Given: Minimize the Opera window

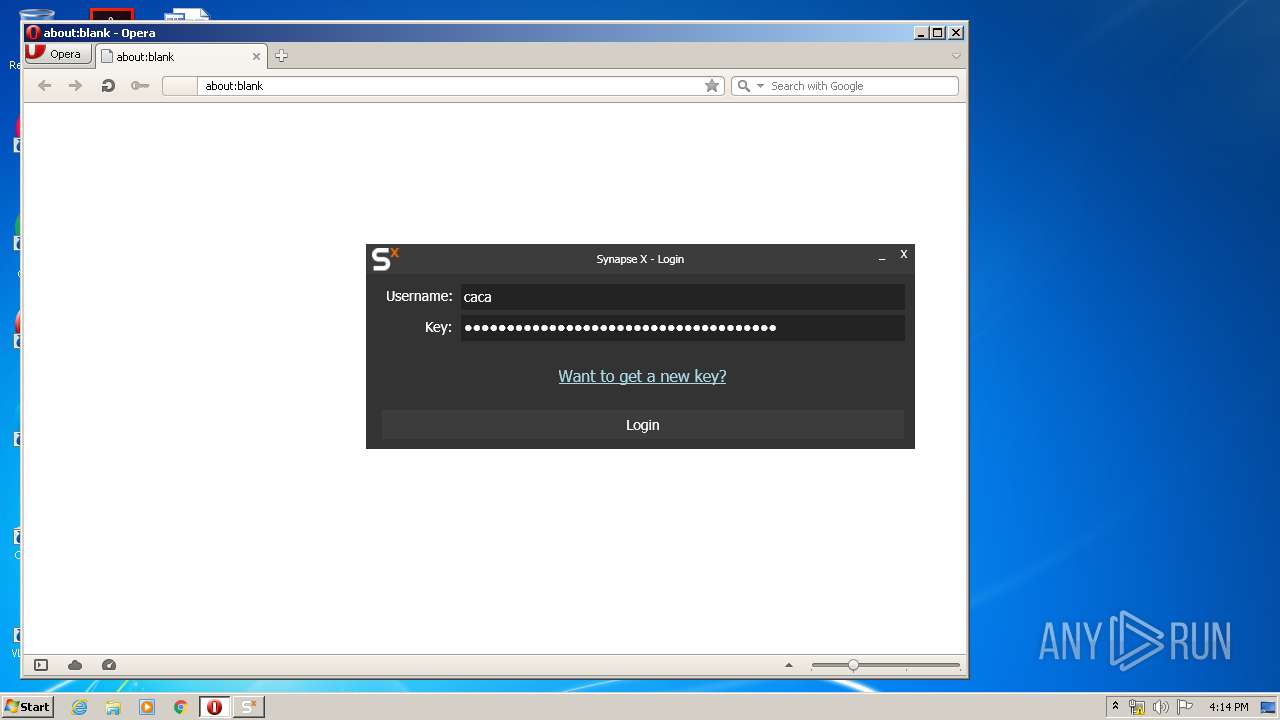Looking at the screenshot, I should click(x=921, y=33).
